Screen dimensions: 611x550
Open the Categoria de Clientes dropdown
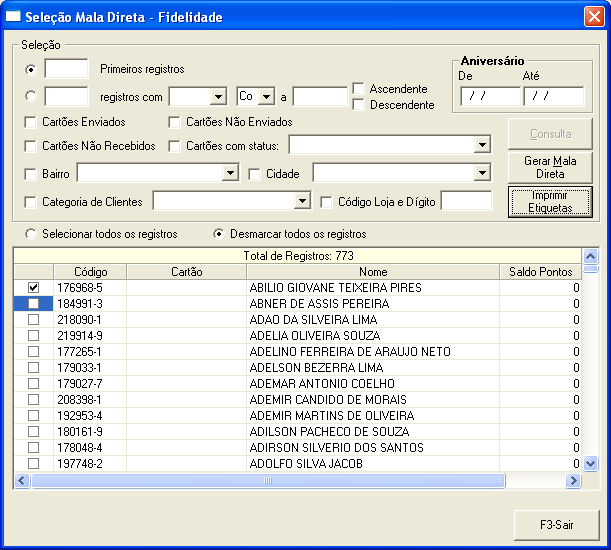[x=302, y=202]
